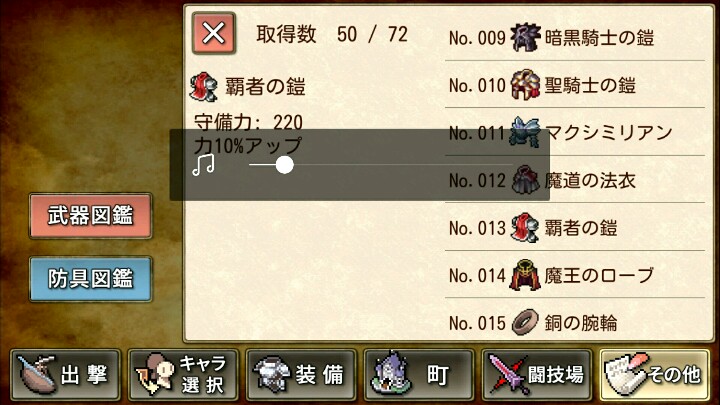Image resolution: width=720 pixels, height=405 pixels.
Task: Go to the 出撃 sortie menu
Action: (65, 375)
